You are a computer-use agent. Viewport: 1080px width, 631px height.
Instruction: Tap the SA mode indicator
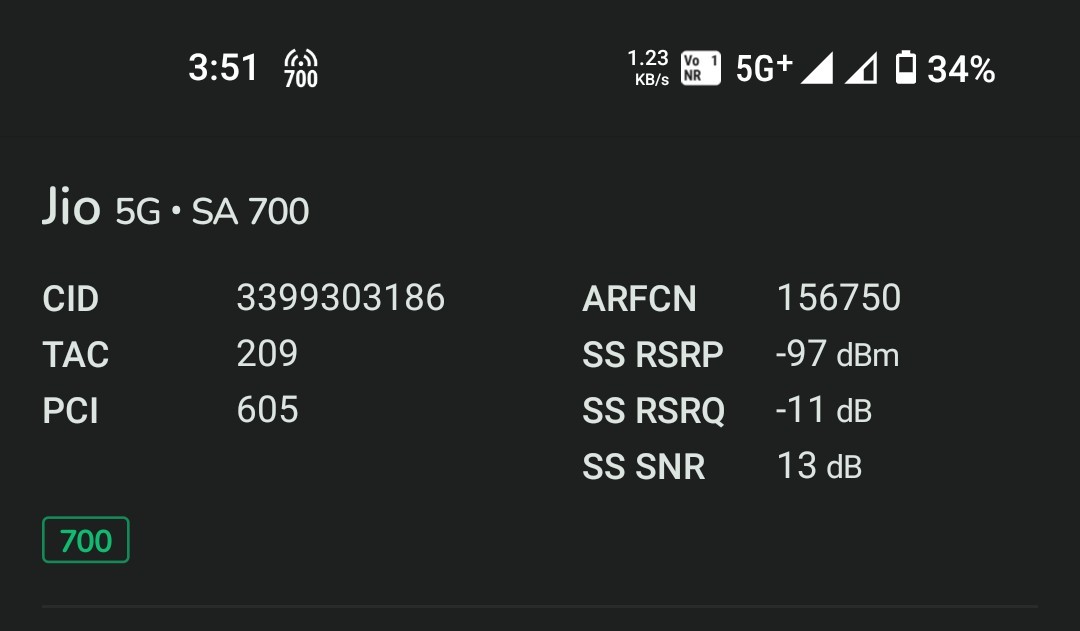pos(215,211)
